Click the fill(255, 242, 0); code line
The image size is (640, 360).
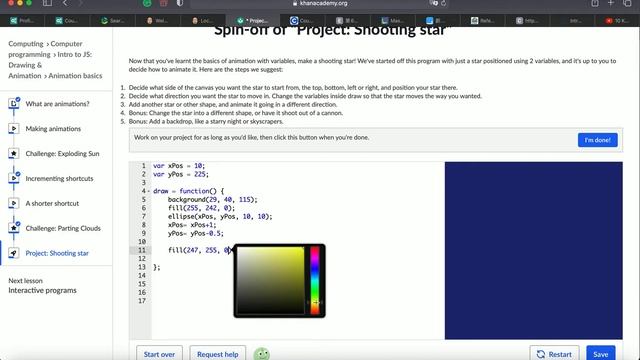[202, 208]
